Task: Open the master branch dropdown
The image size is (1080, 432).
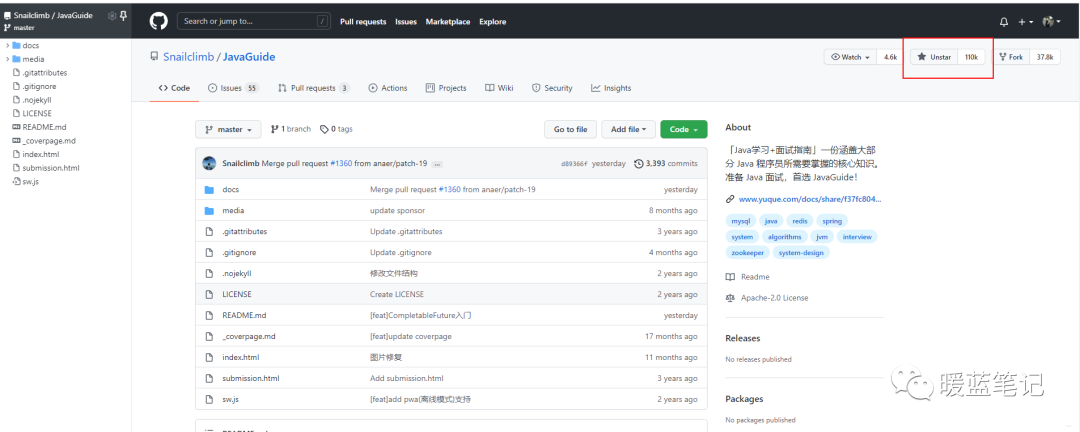Action: point(229,129)
